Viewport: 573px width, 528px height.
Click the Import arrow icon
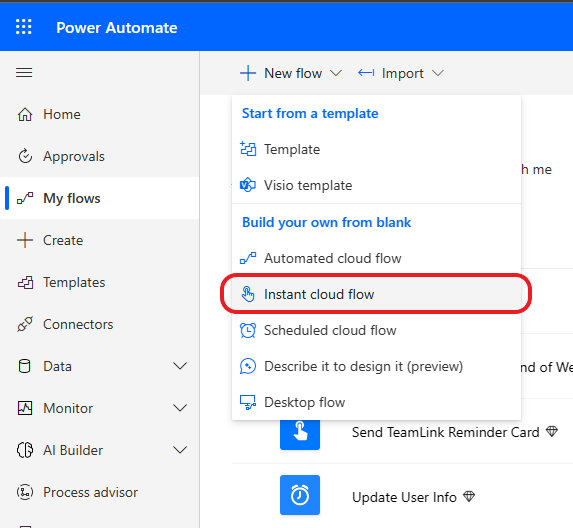coord(366,73)
